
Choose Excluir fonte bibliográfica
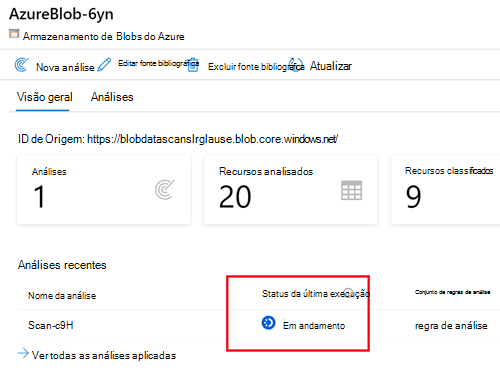click(256, 67)
